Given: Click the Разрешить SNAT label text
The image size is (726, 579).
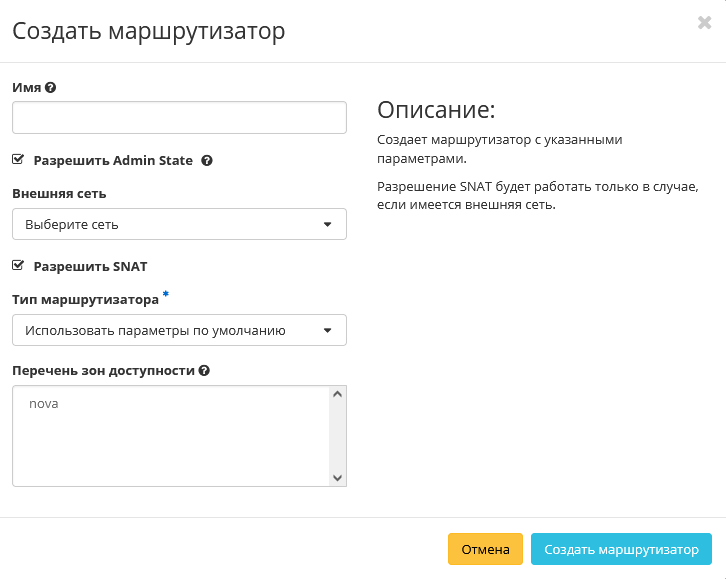Looking at the screenshot, I should [90, 266].
